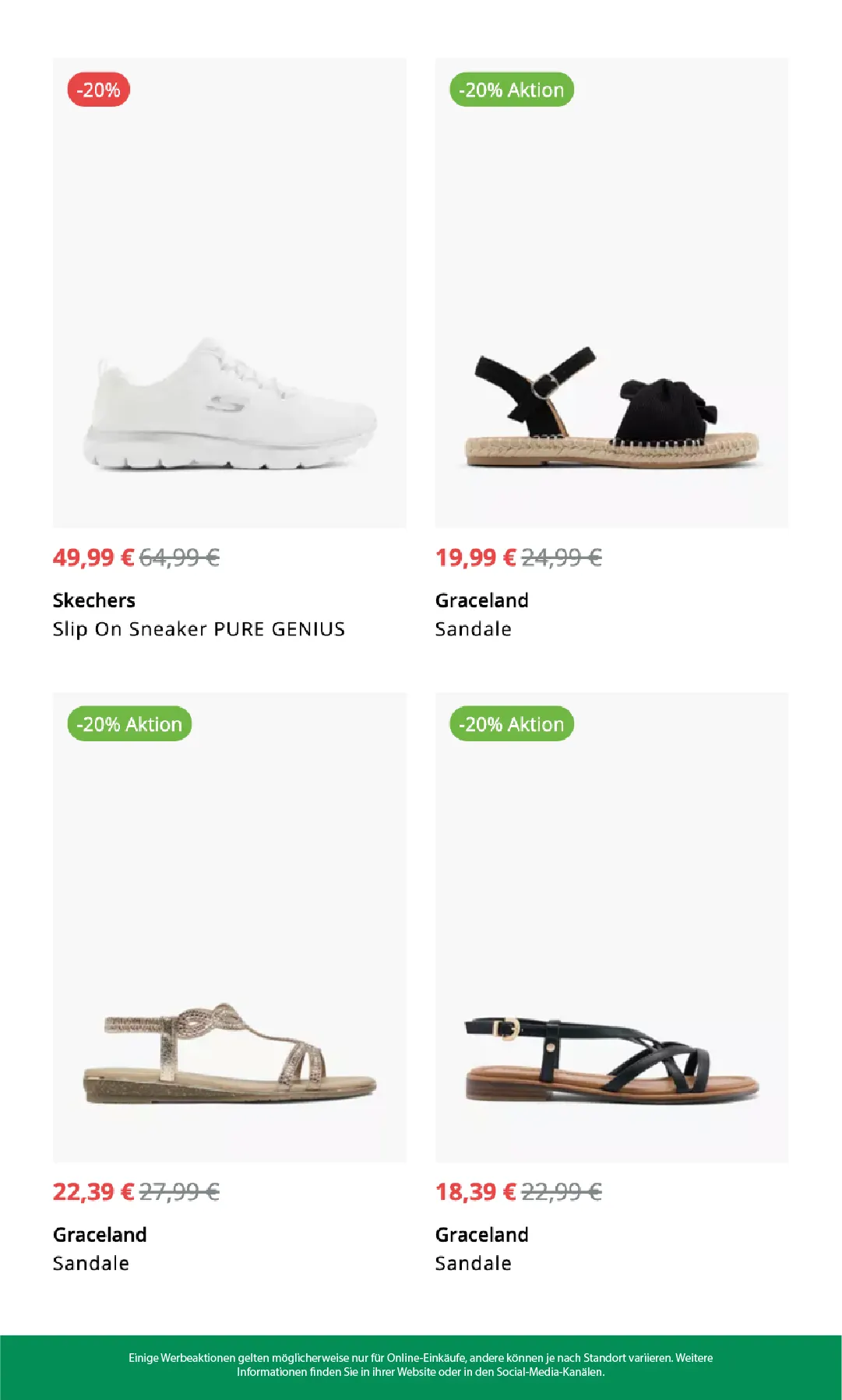Image resolution: width=842 pixels, height=1400 pixels.
Task: Open the gold braided sandal image
Action: (x=230, y=927)
